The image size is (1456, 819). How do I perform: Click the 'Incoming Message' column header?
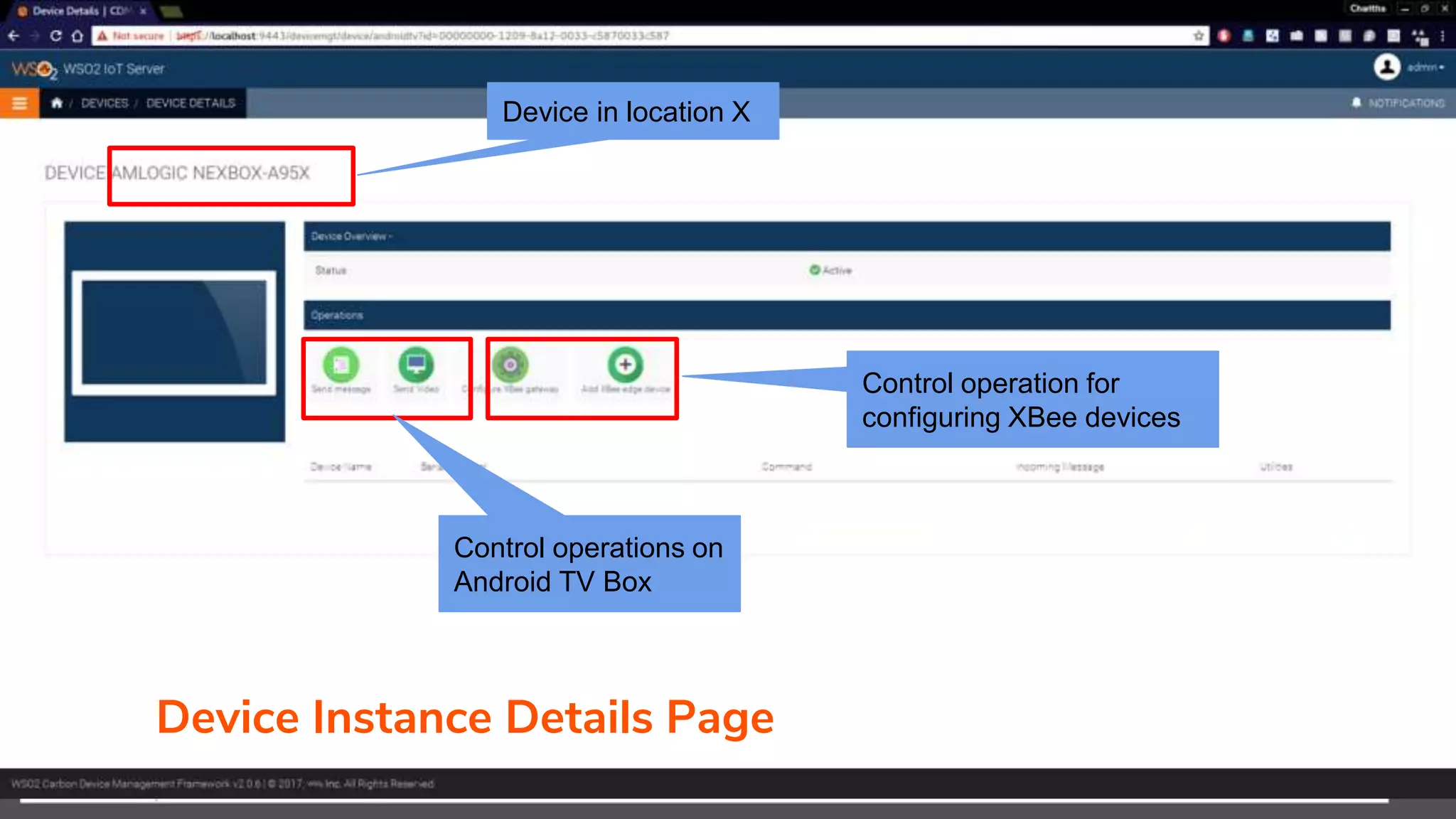pos(1059,467)
